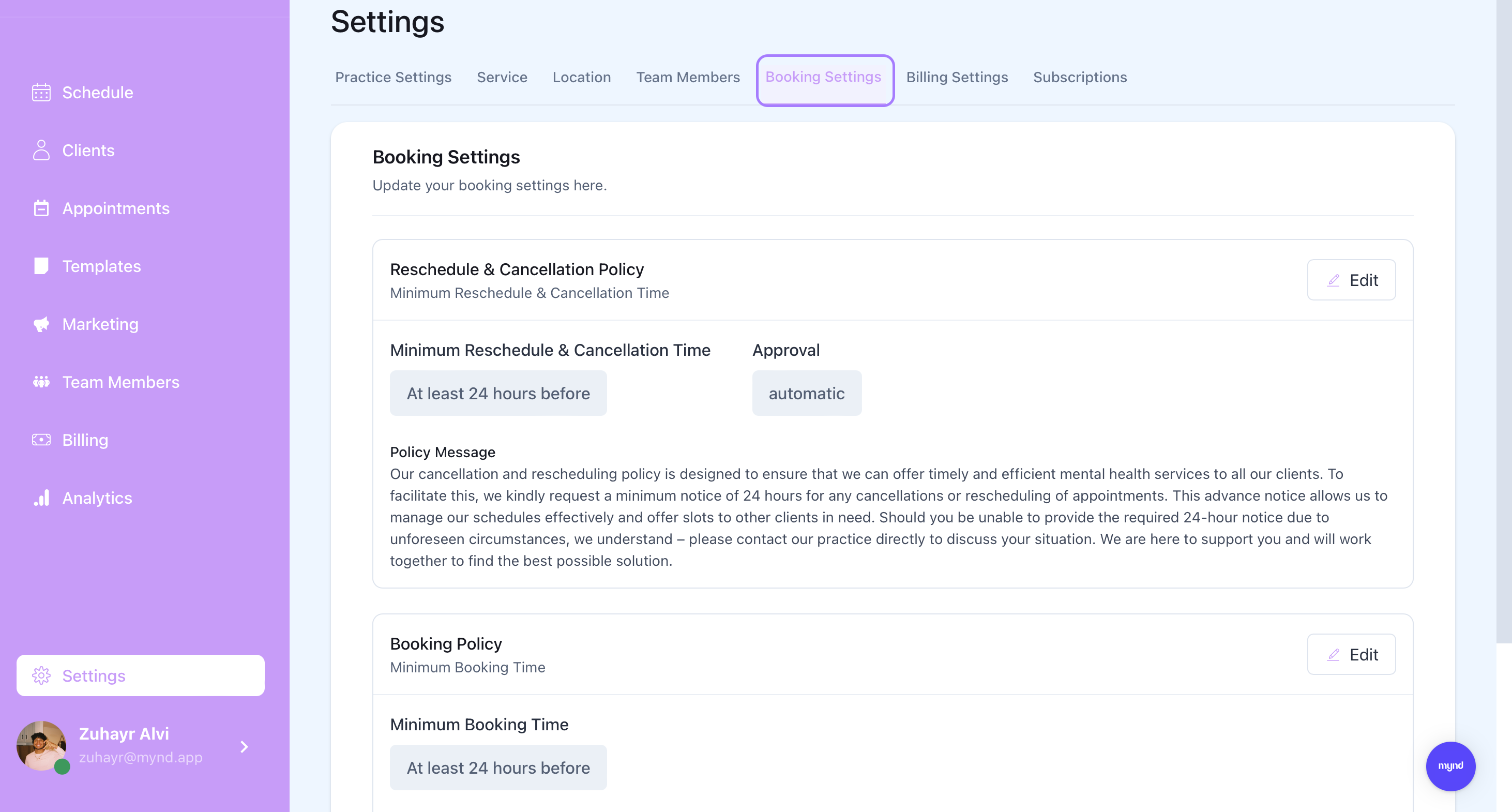Edit the Booking Policy section
Screen dimensions: 1512x812
pos(1351,655)
